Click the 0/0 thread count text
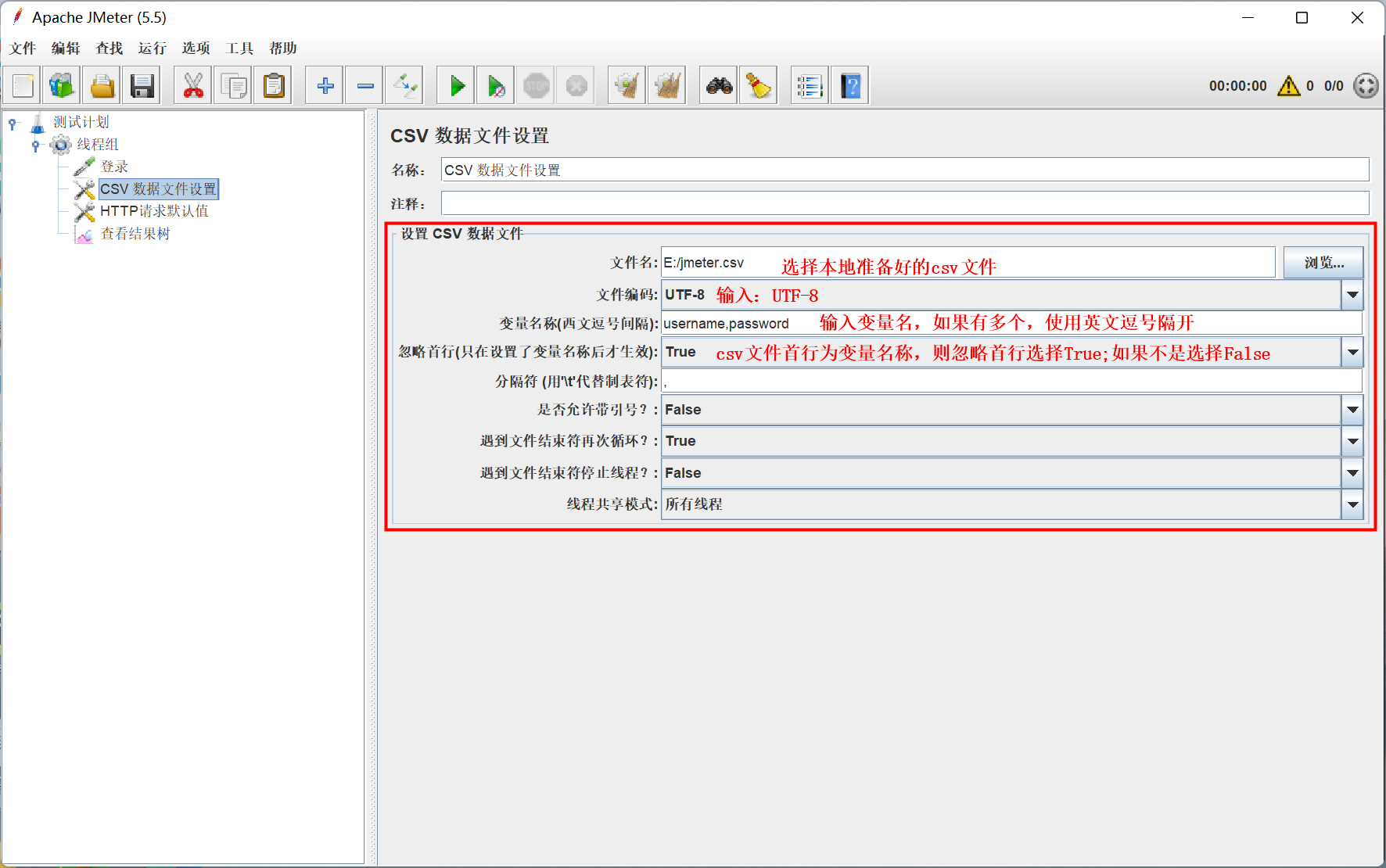Viewport: 1386px width, 868px height. point(1334,86)
